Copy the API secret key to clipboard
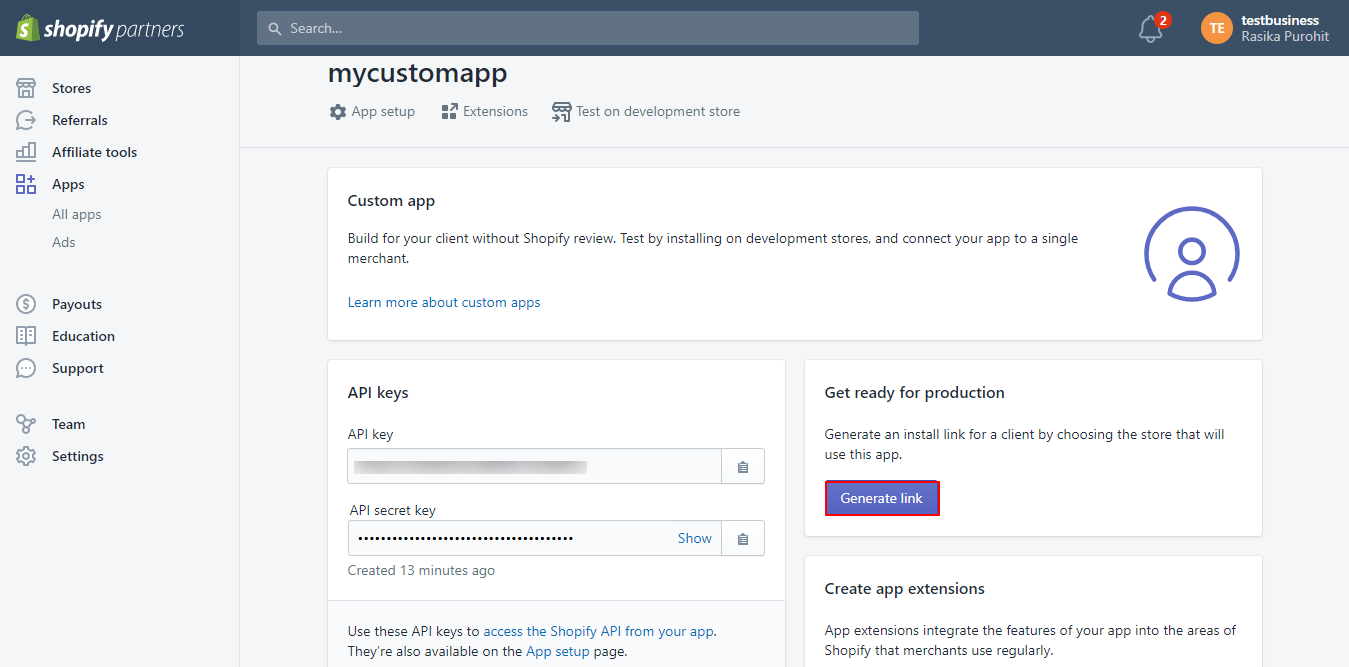Image resolution: width=1349 pixels, height=667 pixels. [x=743, y=539]
